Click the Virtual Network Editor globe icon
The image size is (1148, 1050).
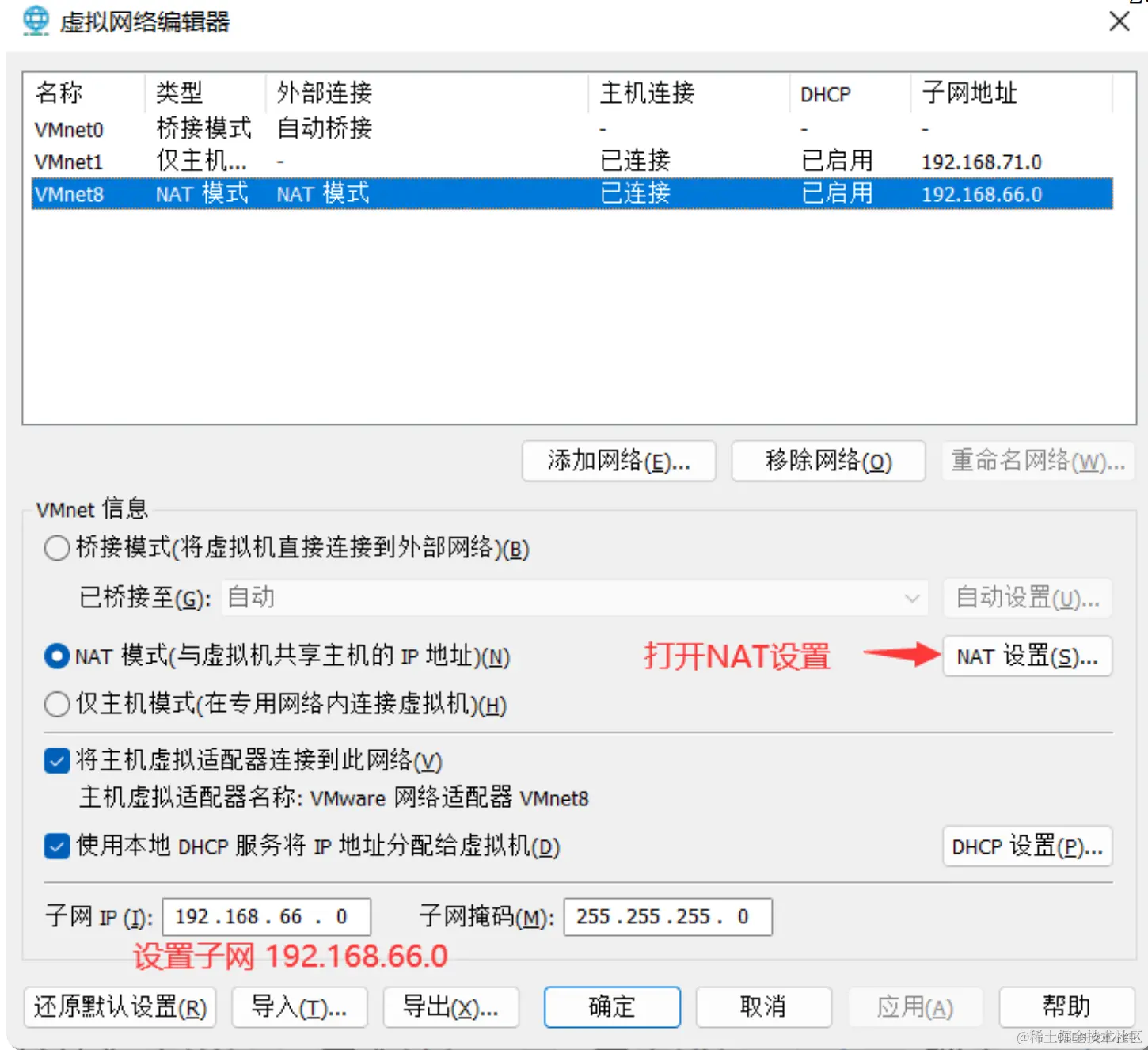pyautogui.click(x=36, y=21)
